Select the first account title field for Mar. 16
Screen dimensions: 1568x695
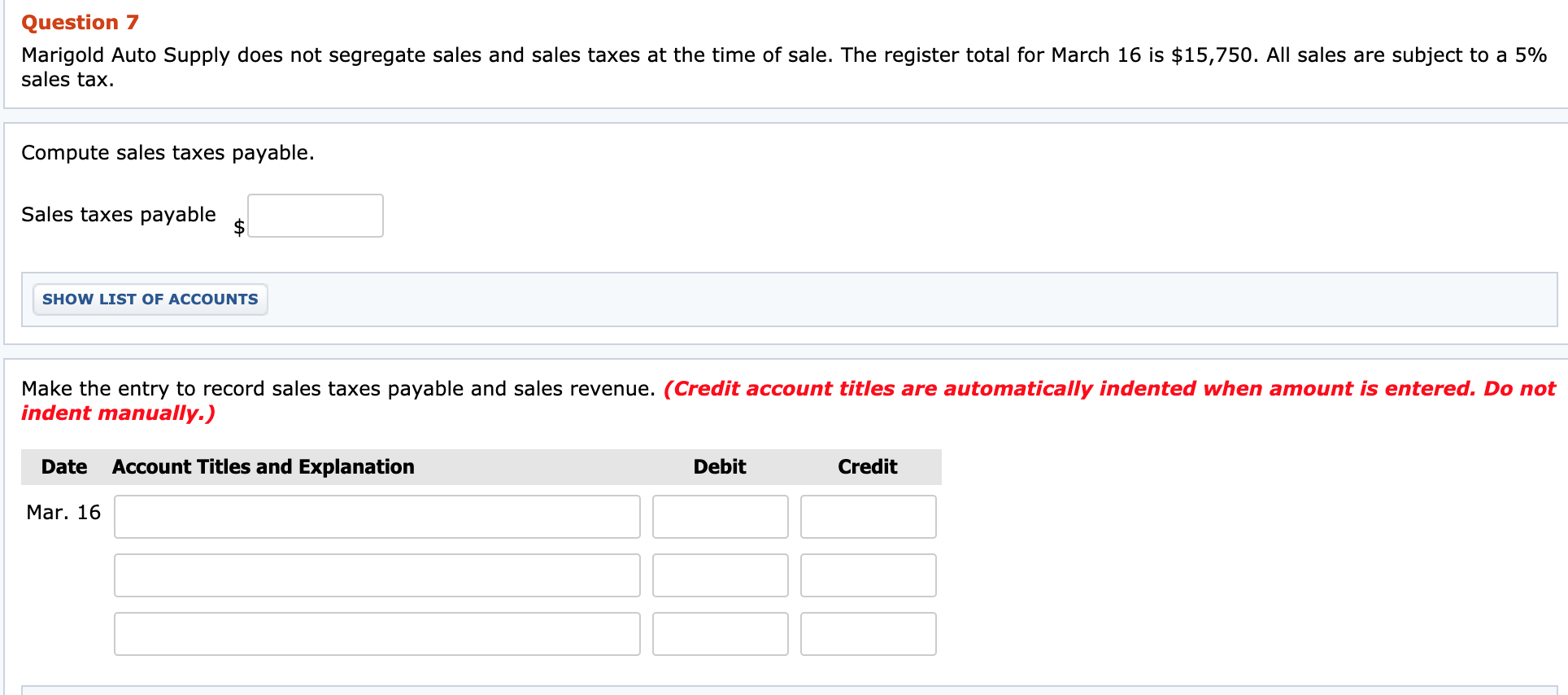click(377, 516)
